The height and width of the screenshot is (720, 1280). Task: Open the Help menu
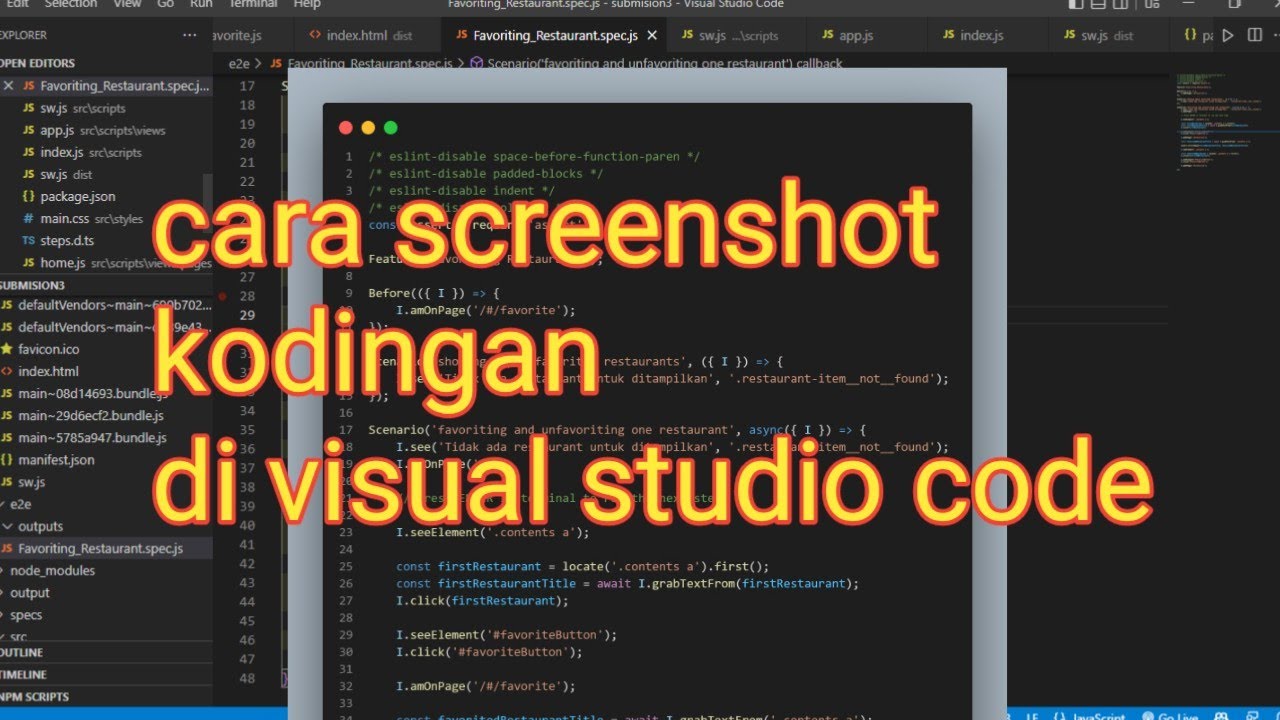[x=307, y=4]
